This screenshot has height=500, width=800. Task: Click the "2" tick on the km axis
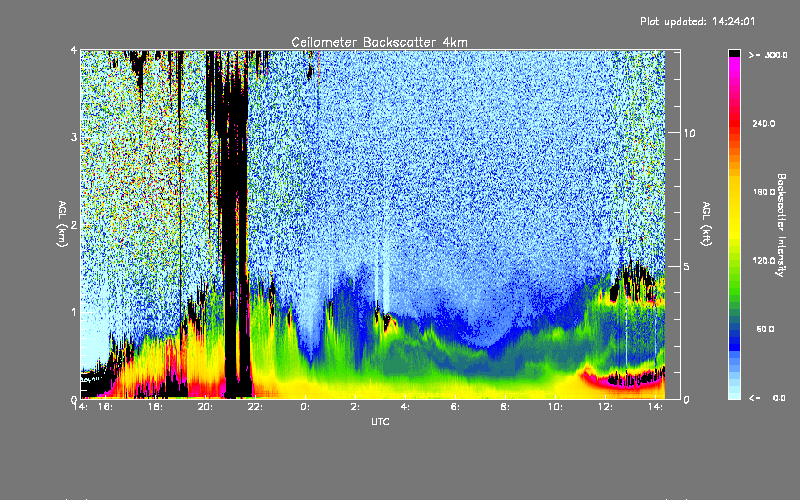pos(74,224)
